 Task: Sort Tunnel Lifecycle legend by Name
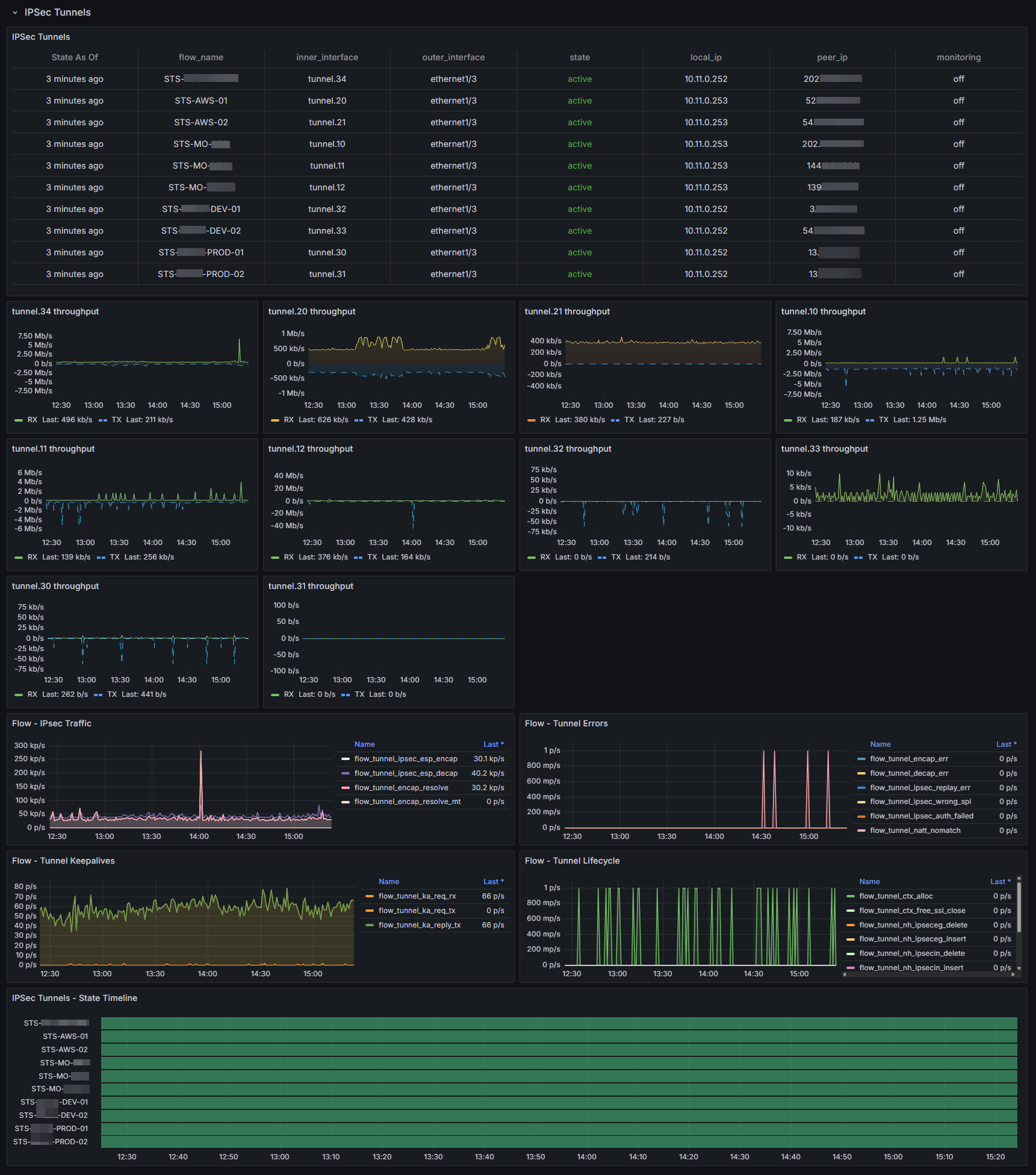coord(869,882)
